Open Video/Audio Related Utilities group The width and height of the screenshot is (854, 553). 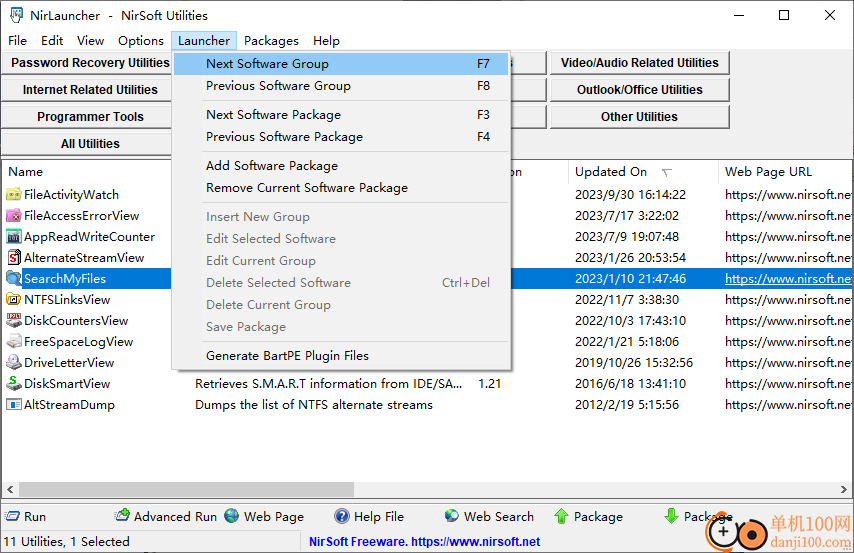639,63
